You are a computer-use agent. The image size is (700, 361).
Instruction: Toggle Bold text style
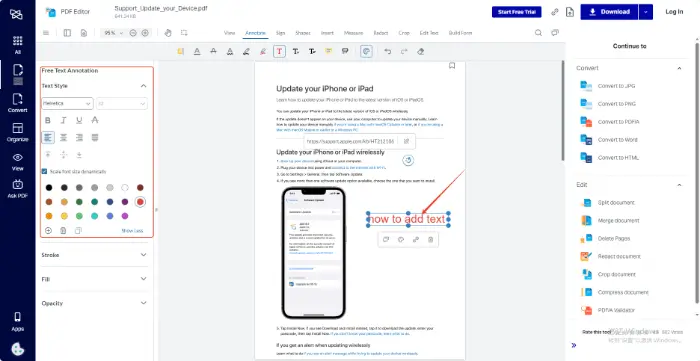(48, 120)
